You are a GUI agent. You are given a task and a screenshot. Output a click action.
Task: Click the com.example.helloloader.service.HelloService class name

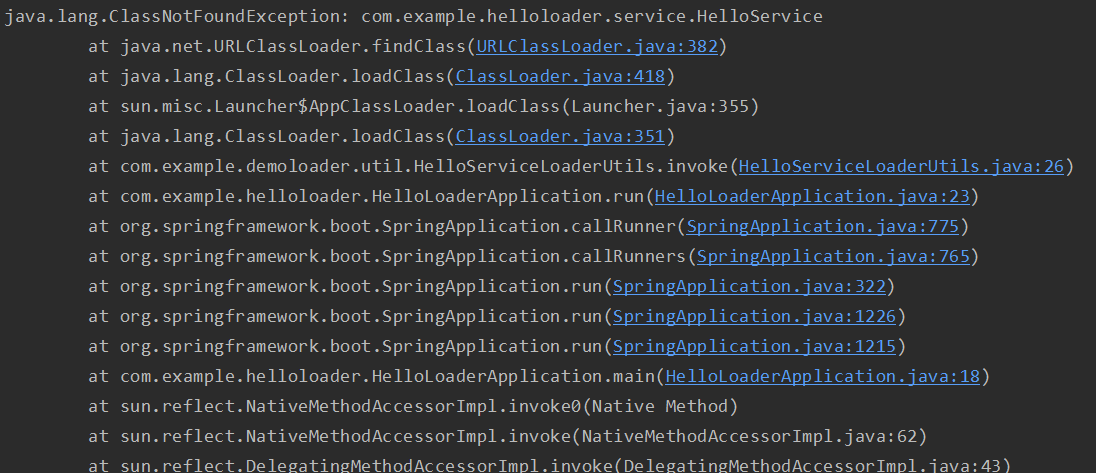click(x=592, y=17)
